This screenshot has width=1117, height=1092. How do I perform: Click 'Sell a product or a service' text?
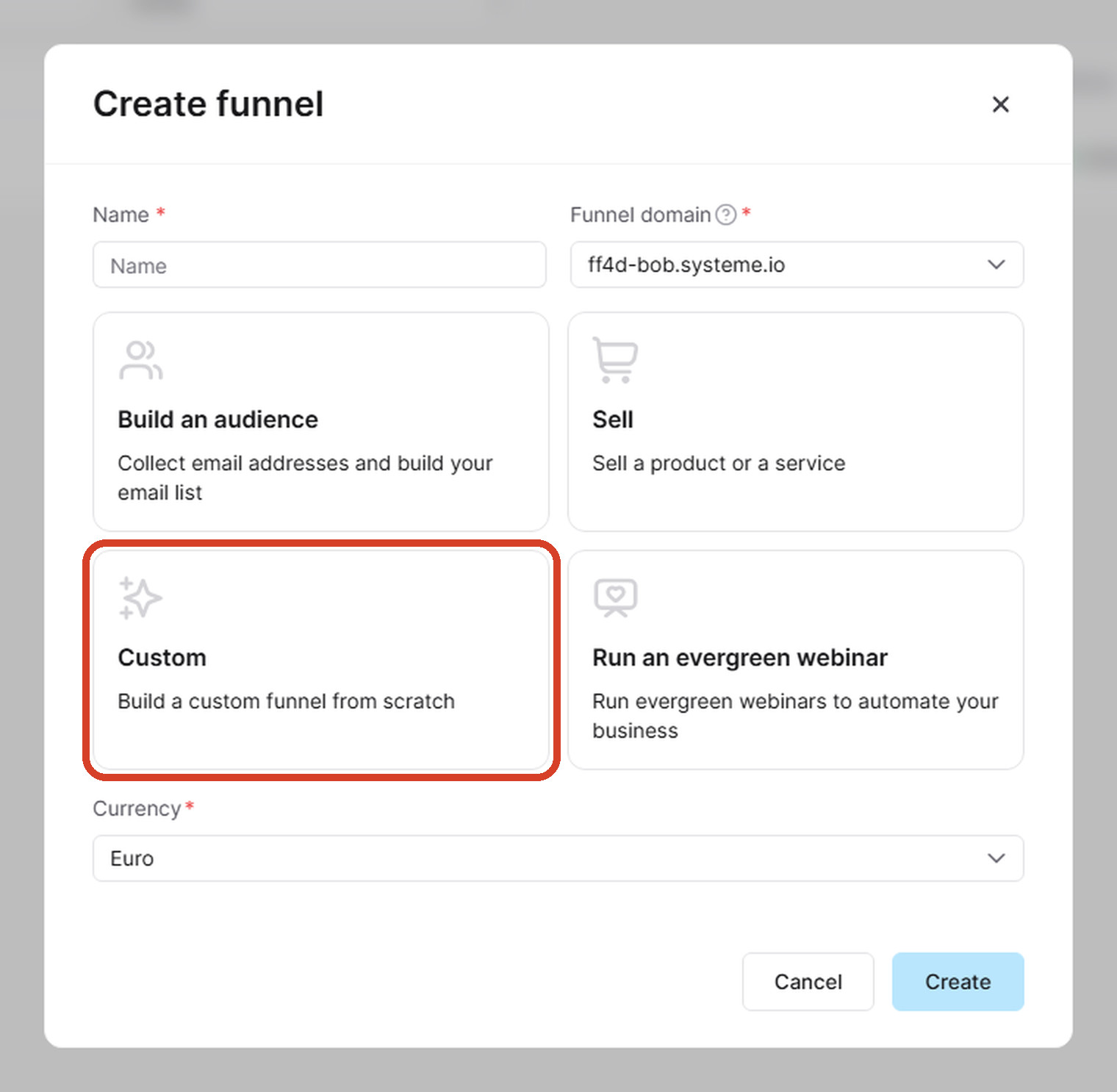tap(719, 463)
